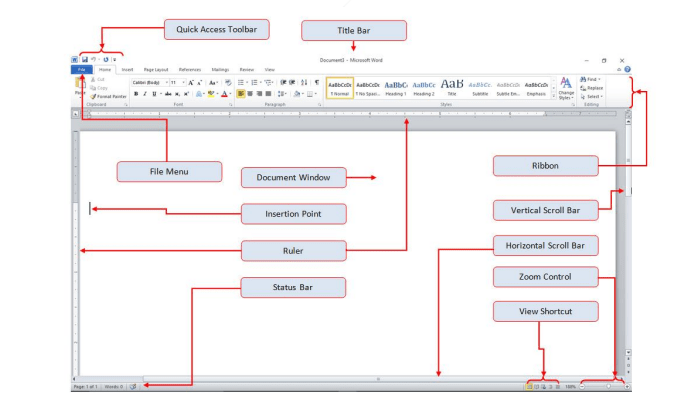Click the Page 1 of 1 status indicator

click(86, 386)
